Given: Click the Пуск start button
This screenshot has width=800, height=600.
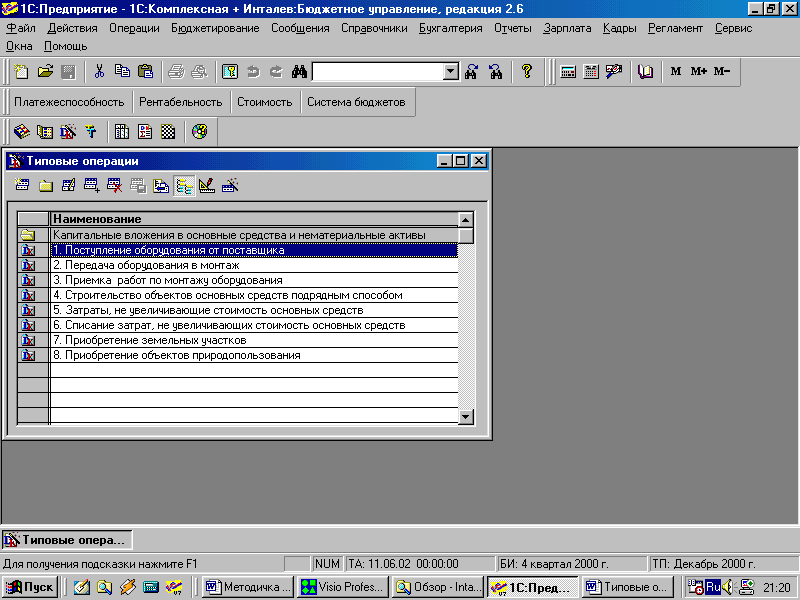Looking at the screenshot, I should 30,587.
